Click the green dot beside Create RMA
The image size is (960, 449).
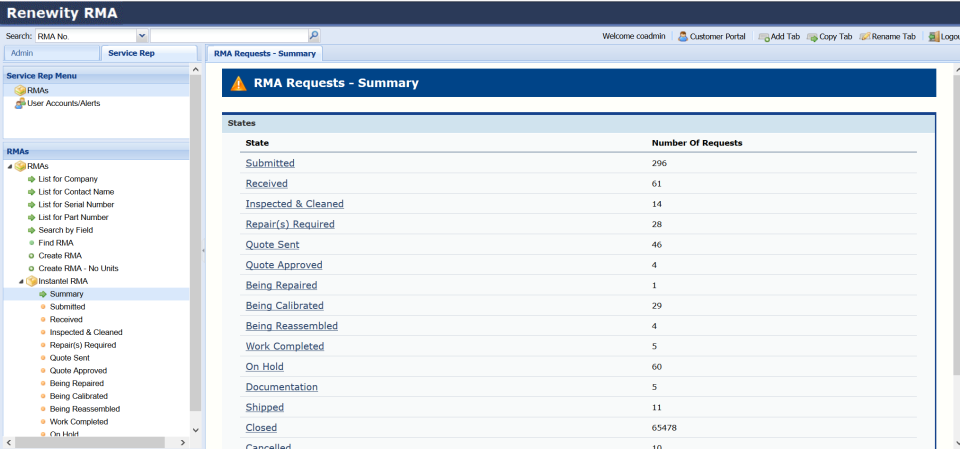[x=31, y=256]
